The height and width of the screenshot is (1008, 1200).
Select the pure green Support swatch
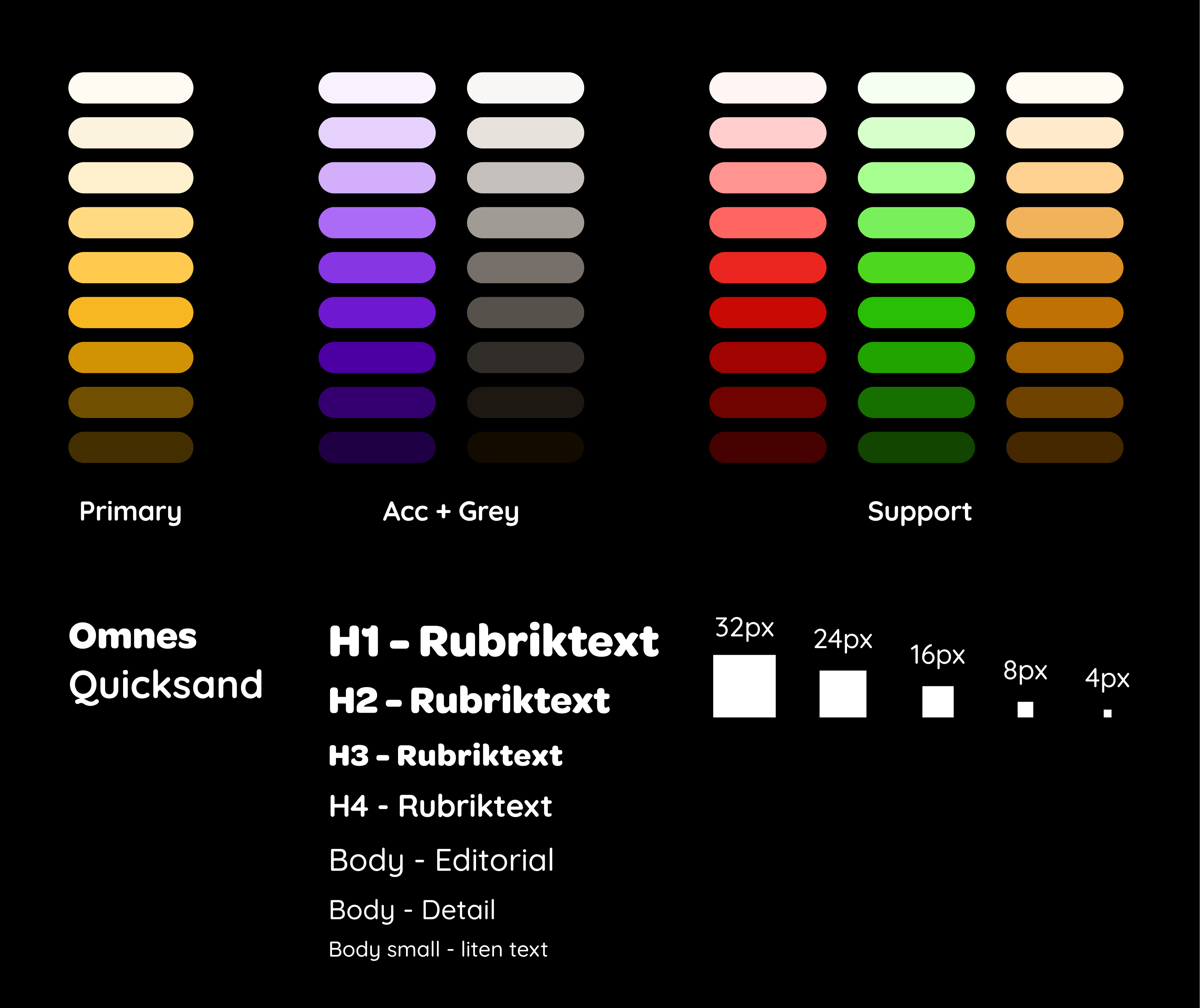916,313
